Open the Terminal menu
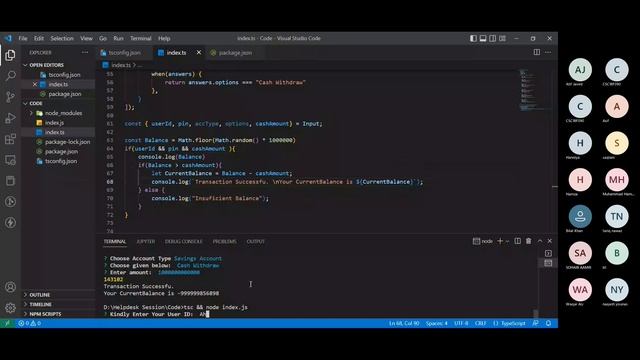 (x=141, y=38)
